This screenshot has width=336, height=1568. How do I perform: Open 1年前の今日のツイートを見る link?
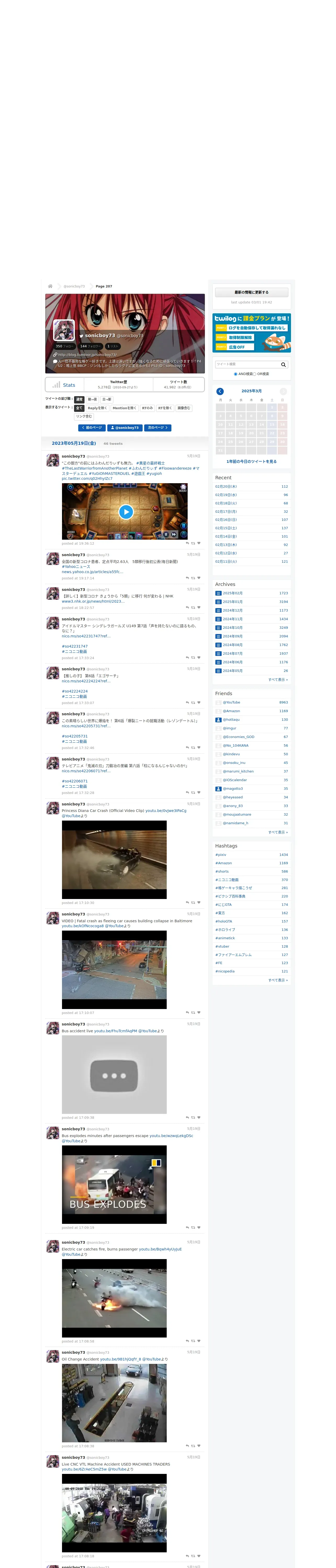251,462
